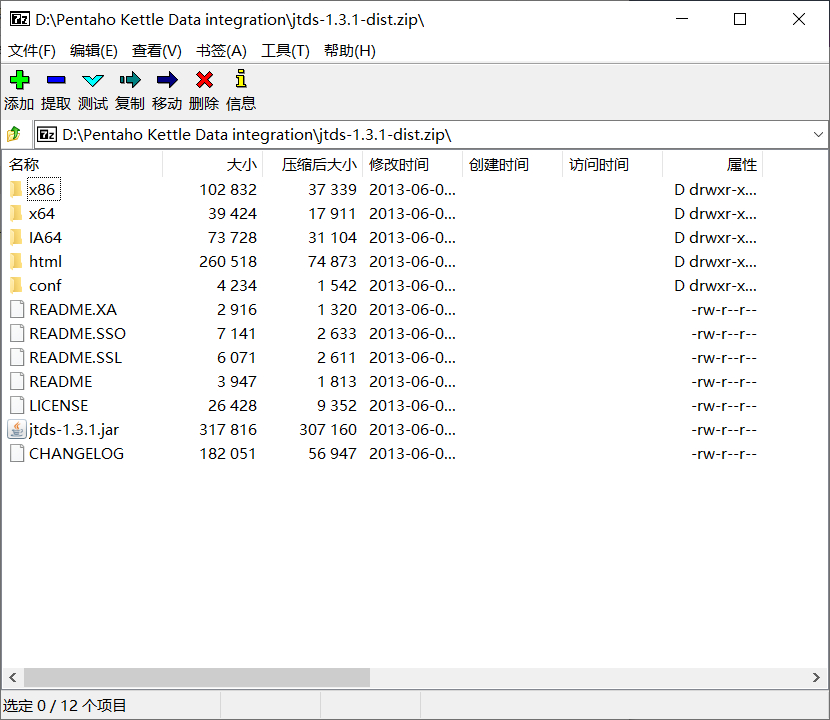Select the jtds-1.3.1.jar file icon
The image size is (830, 720).
(x=17, y=430)
